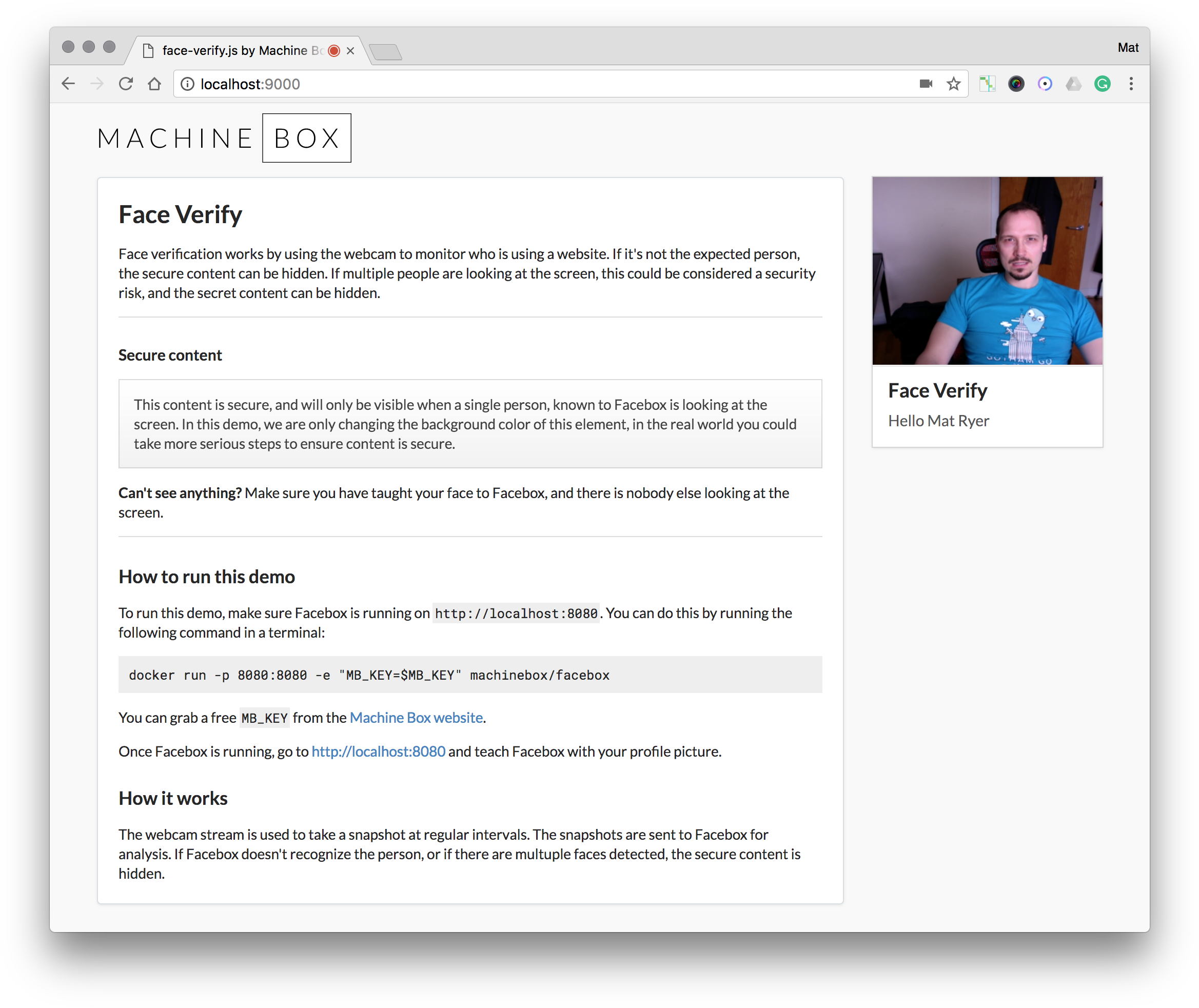Open the purple ring extension icon
This screenshot has width=1199, height=1008.
pos(1045,84)
